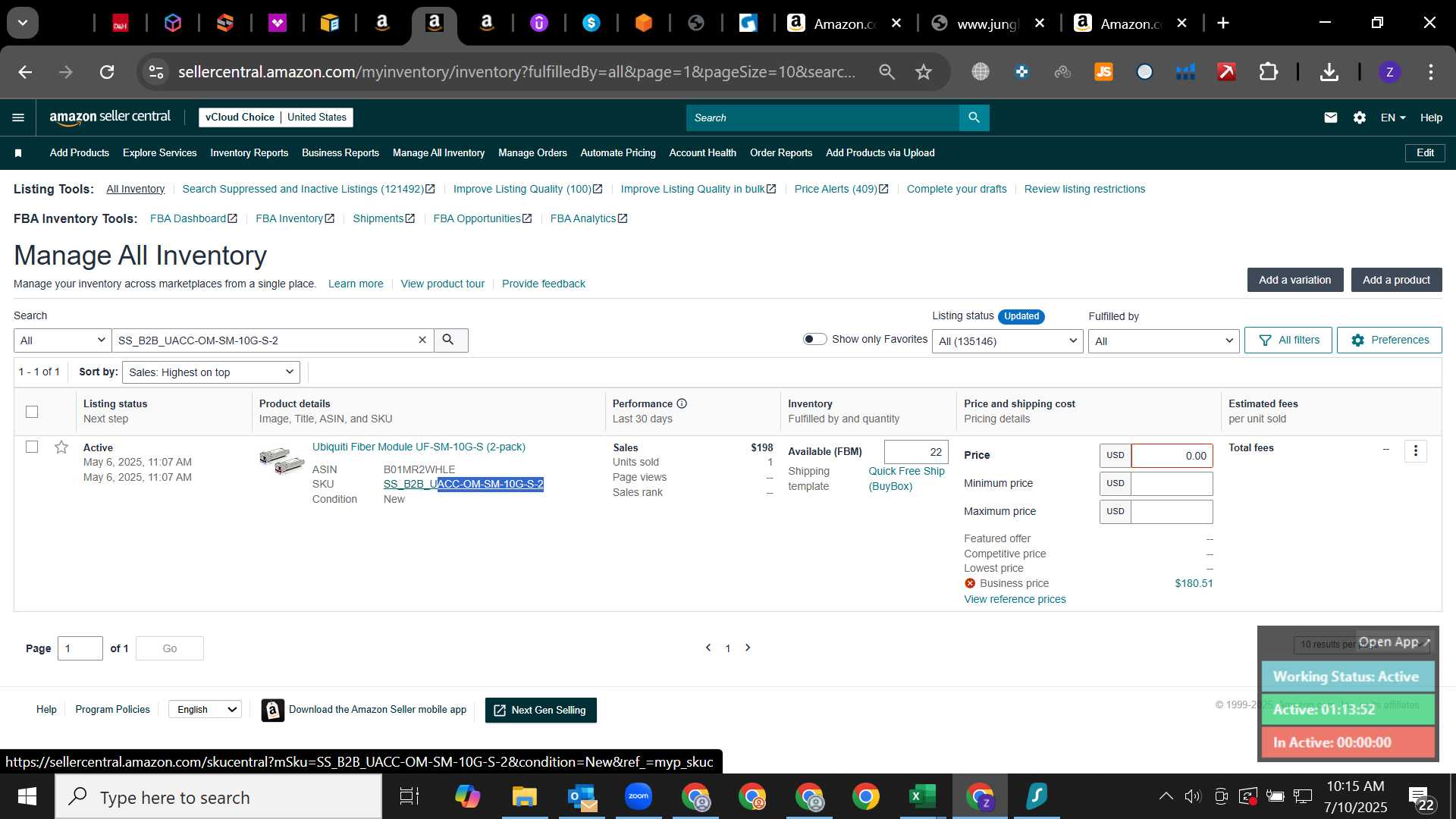
Task: Go to the next page arrow in pagination
Action: pyautogui.click(x=748, y=648)
